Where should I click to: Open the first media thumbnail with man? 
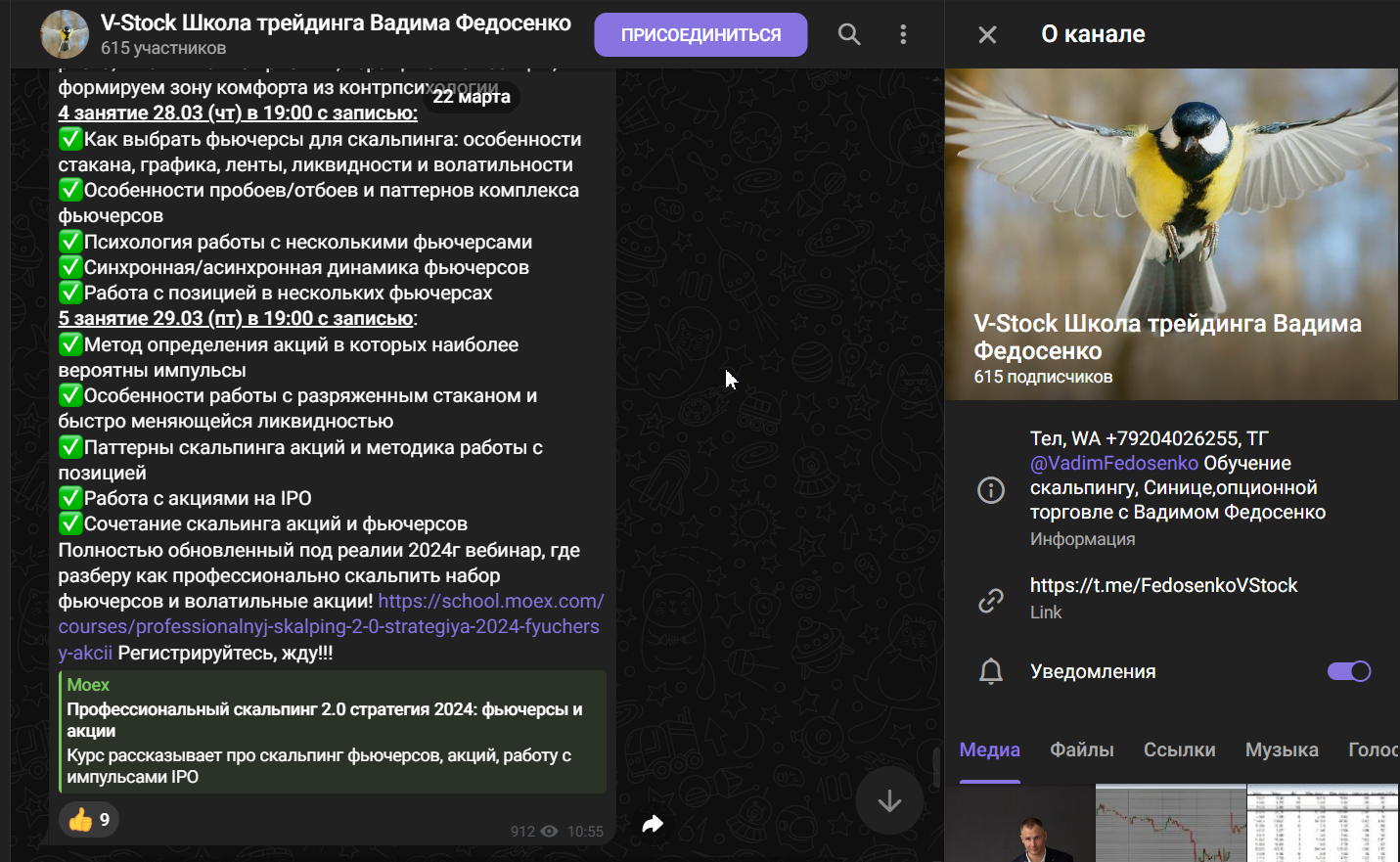click(x=1019, y=823)
